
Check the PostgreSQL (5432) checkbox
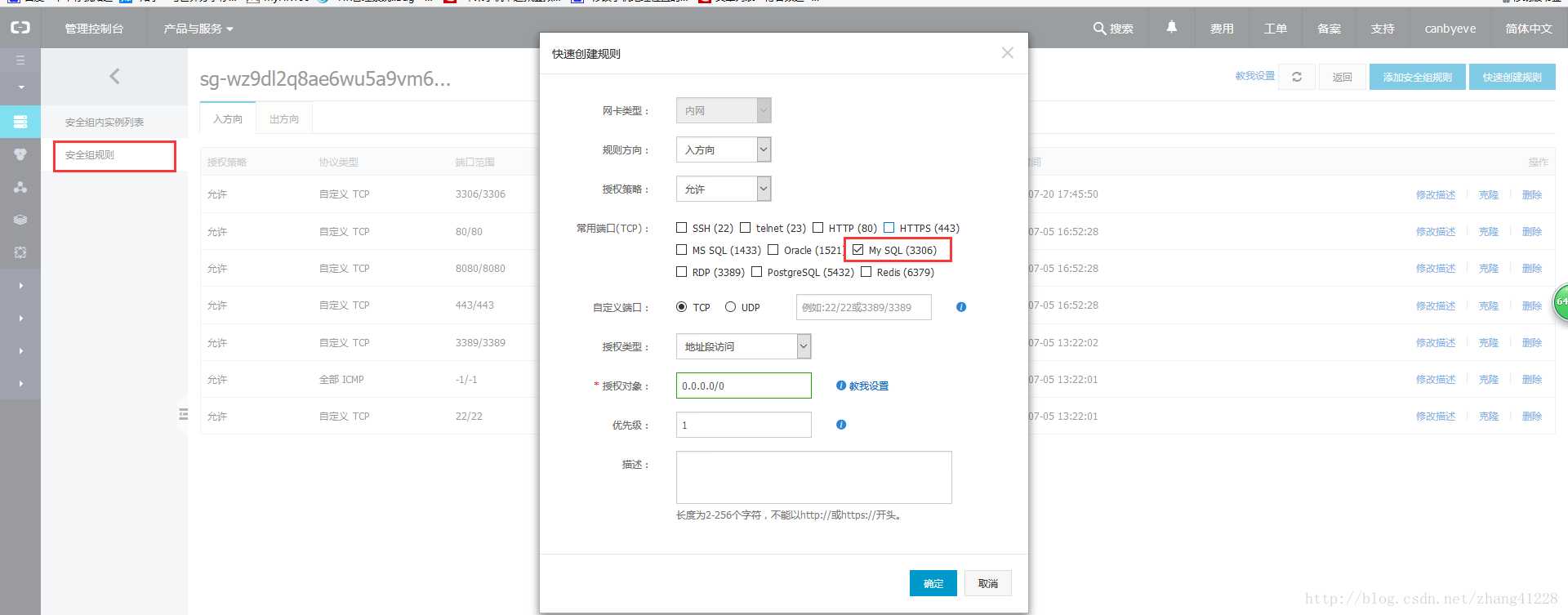(x=756, y=272)
